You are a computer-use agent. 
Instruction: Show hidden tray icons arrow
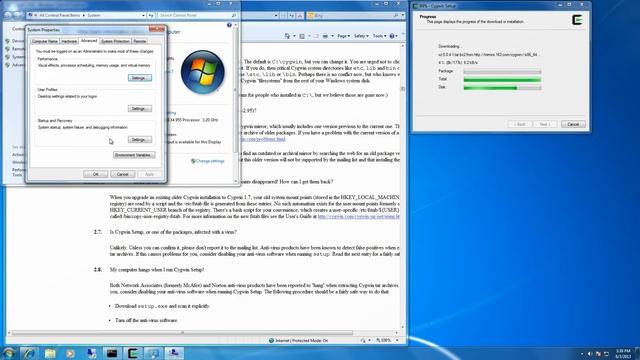tap(582, 354)
